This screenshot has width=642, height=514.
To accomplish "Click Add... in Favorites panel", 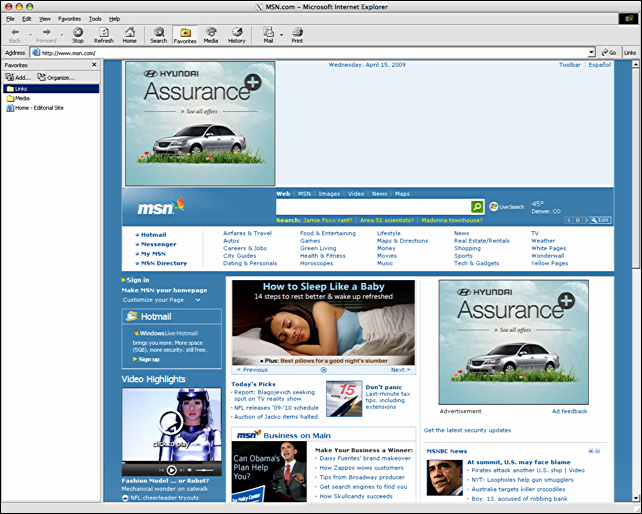I will point(18,77).
